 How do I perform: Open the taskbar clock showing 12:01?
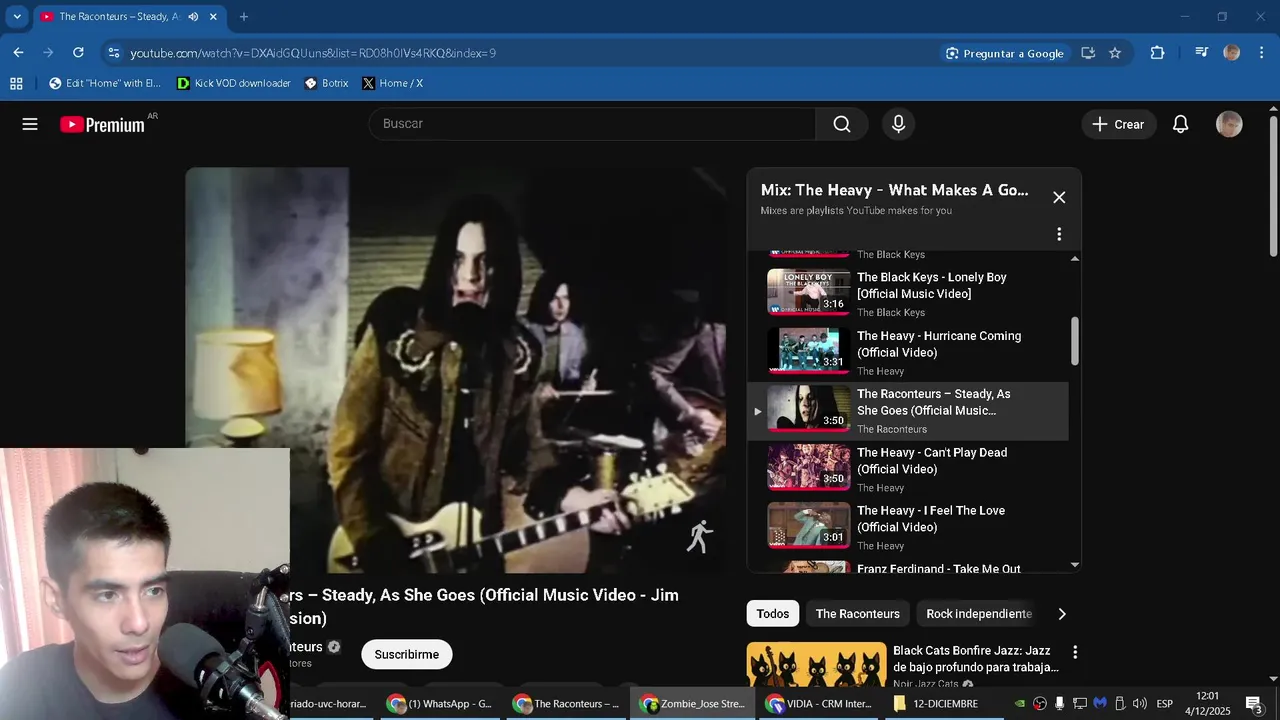[1208, 704]
